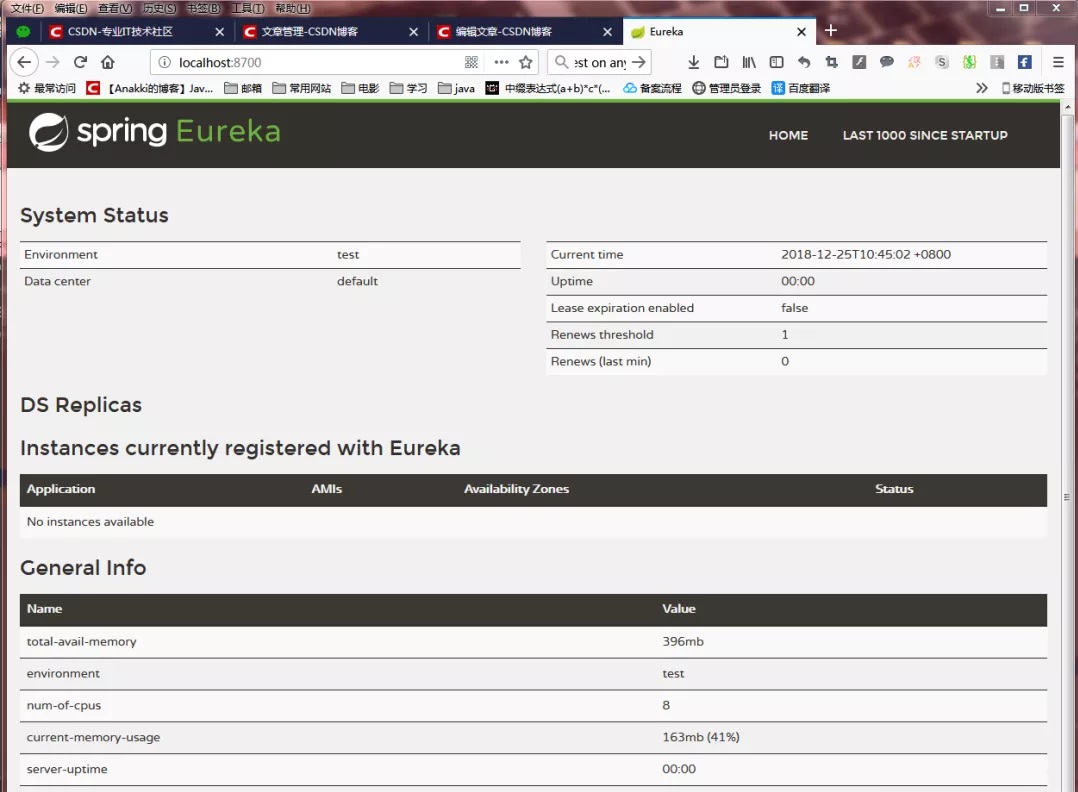This screenshot has width=1078, height=792.
Task: Bookmark this page with the star icon
Action: (x=526, y=63)
